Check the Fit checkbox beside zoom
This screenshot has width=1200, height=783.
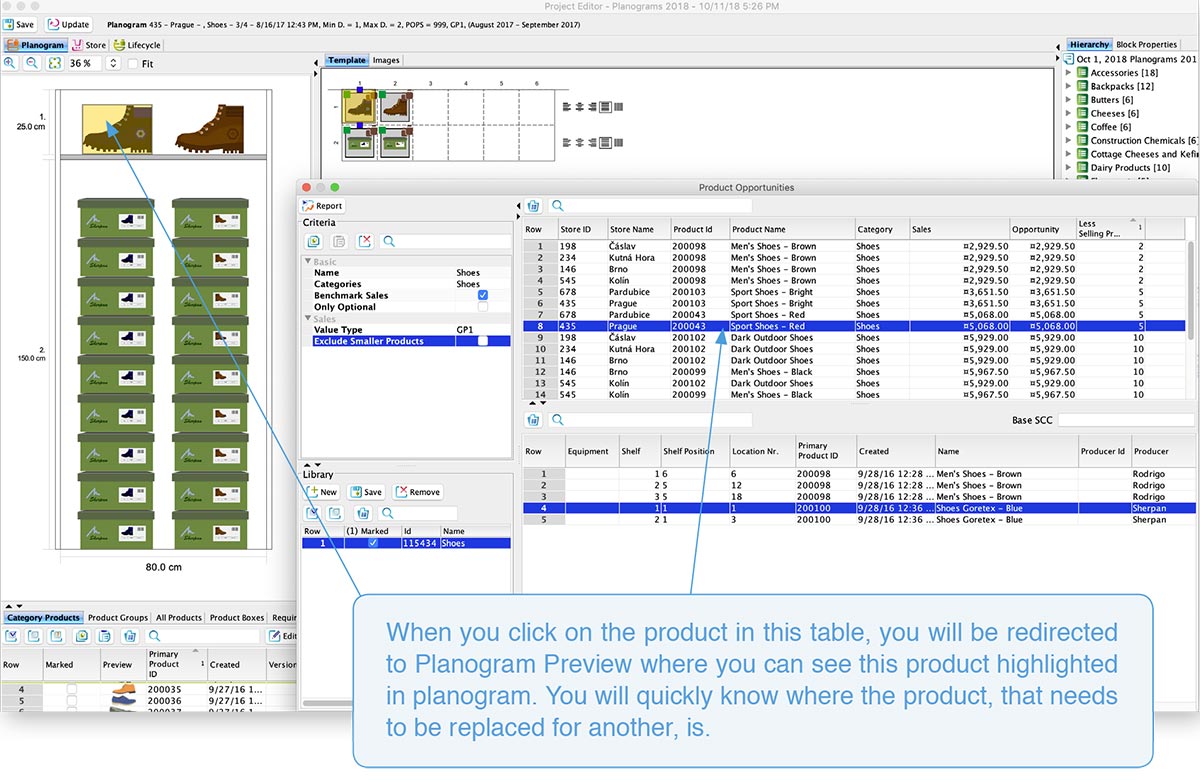[x=133, y=64]
